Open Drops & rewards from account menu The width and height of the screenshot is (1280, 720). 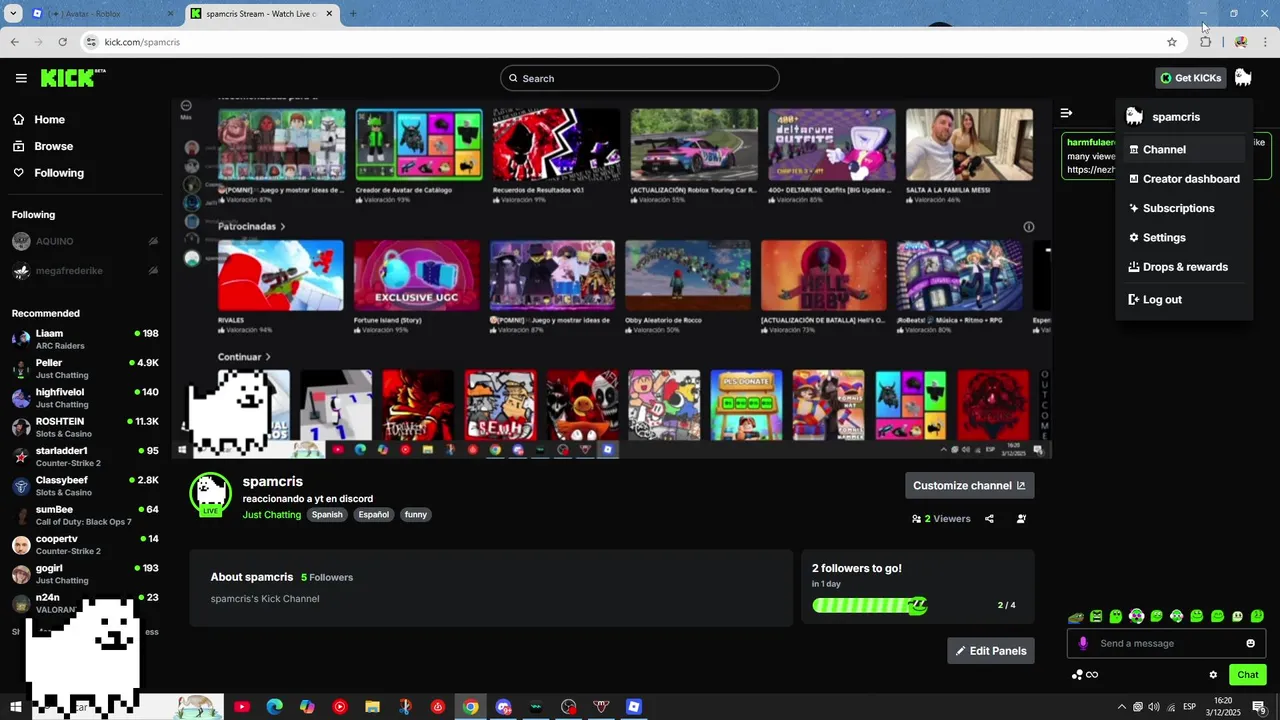(1184, 267)
